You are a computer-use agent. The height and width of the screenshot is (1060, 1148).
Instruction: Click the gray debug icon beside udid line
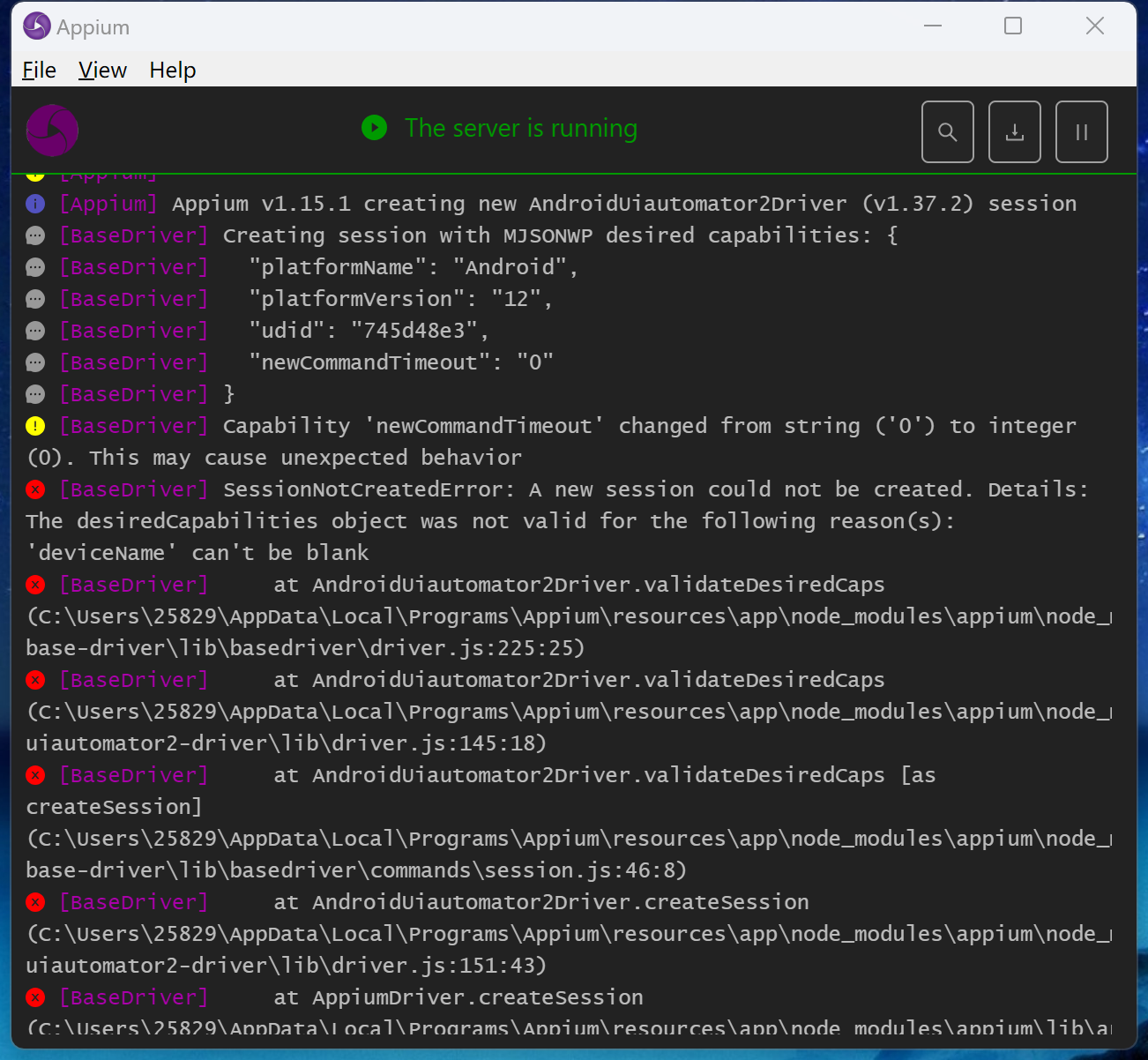[35, 331]
